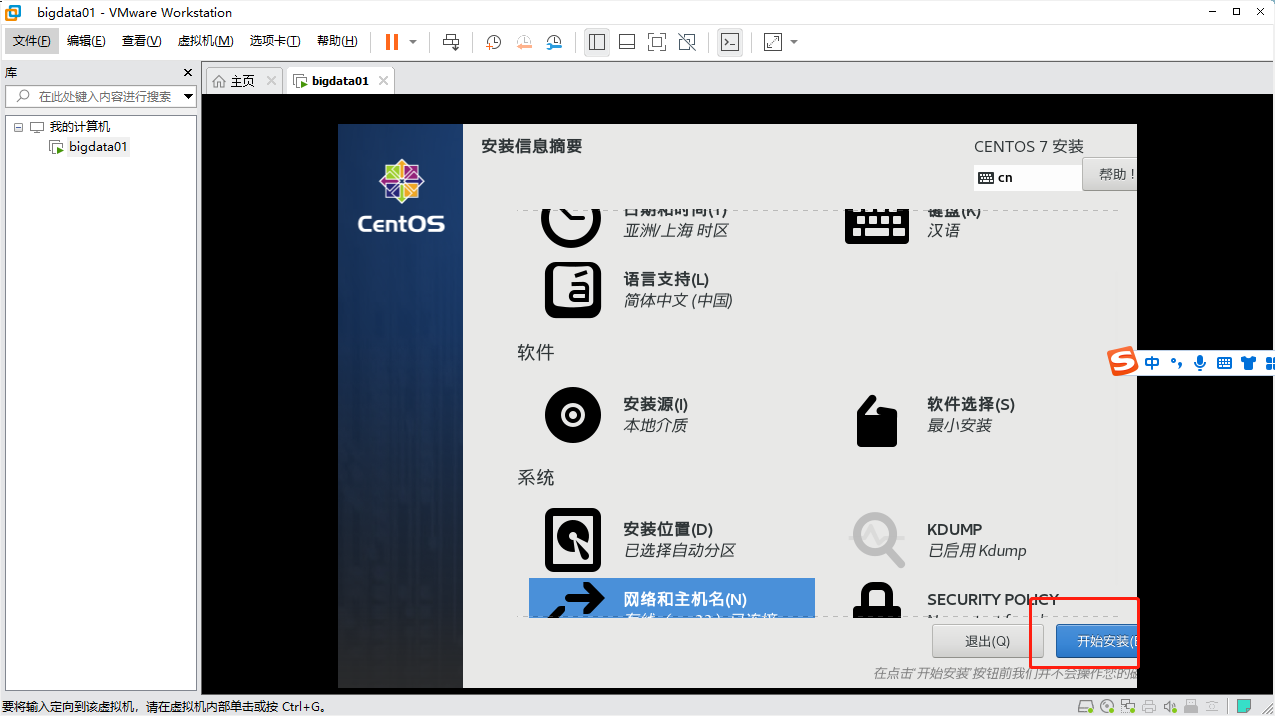Click the cn keyboard layout indicator
The image size is (1275, 716).
click(1028, 177)
